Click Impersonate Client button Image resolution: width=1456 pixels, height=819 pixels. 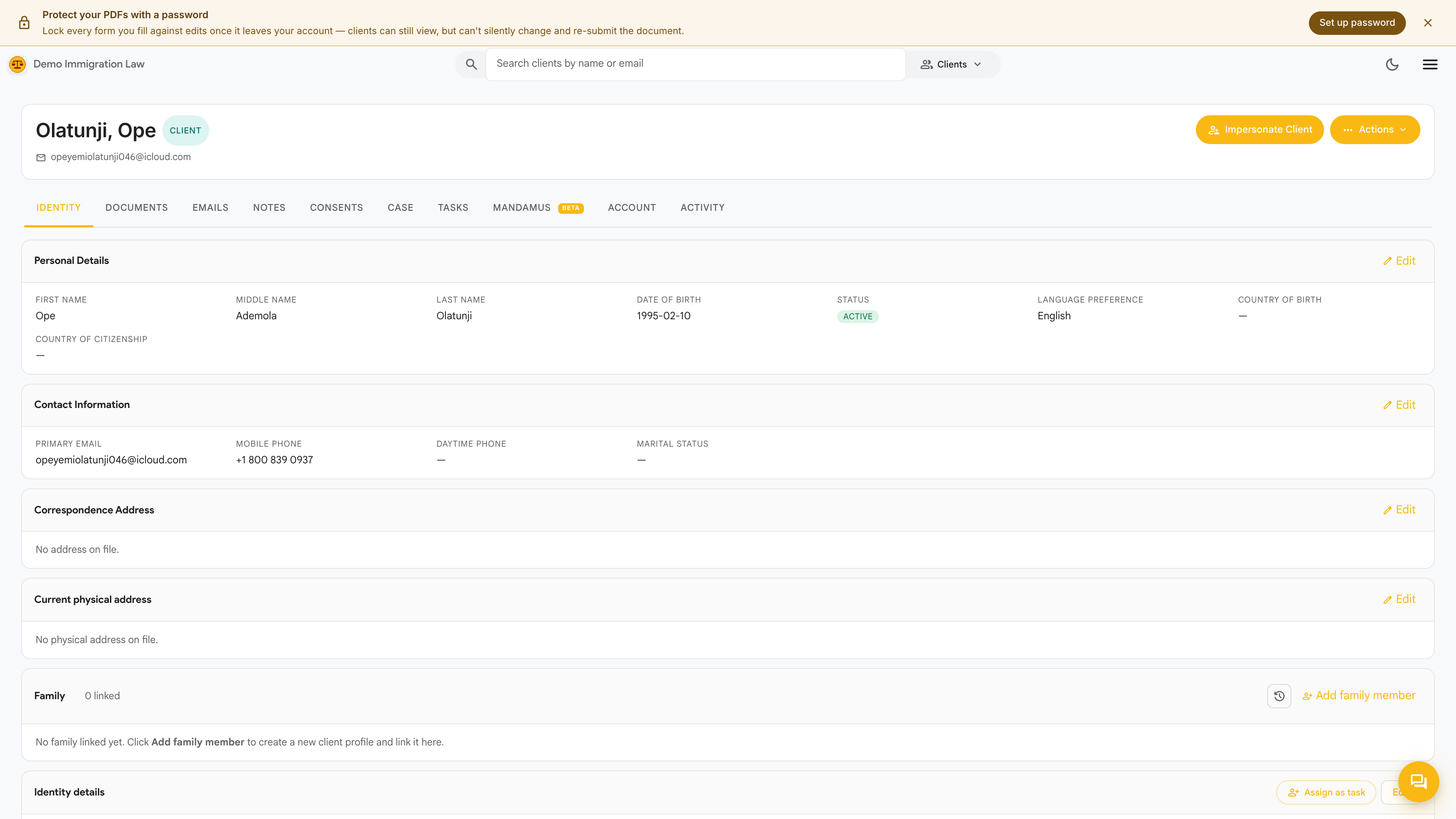coord(1259,130)
